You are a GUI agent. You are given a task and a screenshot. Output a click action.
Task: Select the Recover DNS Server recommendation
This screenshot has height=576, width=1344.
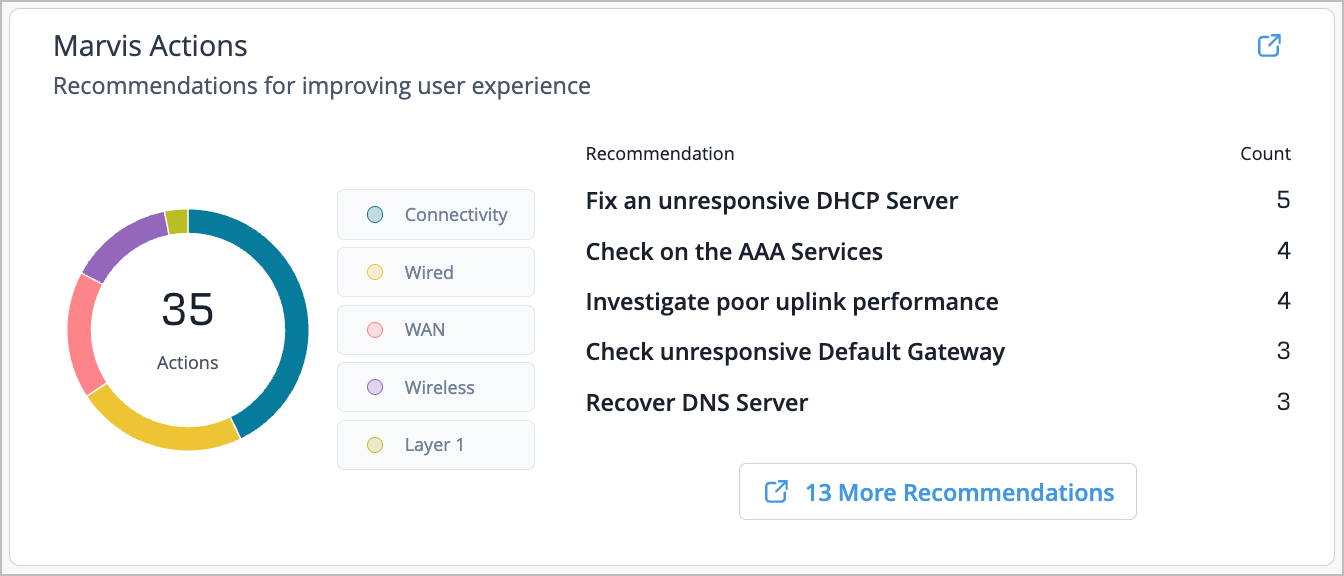point(697,403)
